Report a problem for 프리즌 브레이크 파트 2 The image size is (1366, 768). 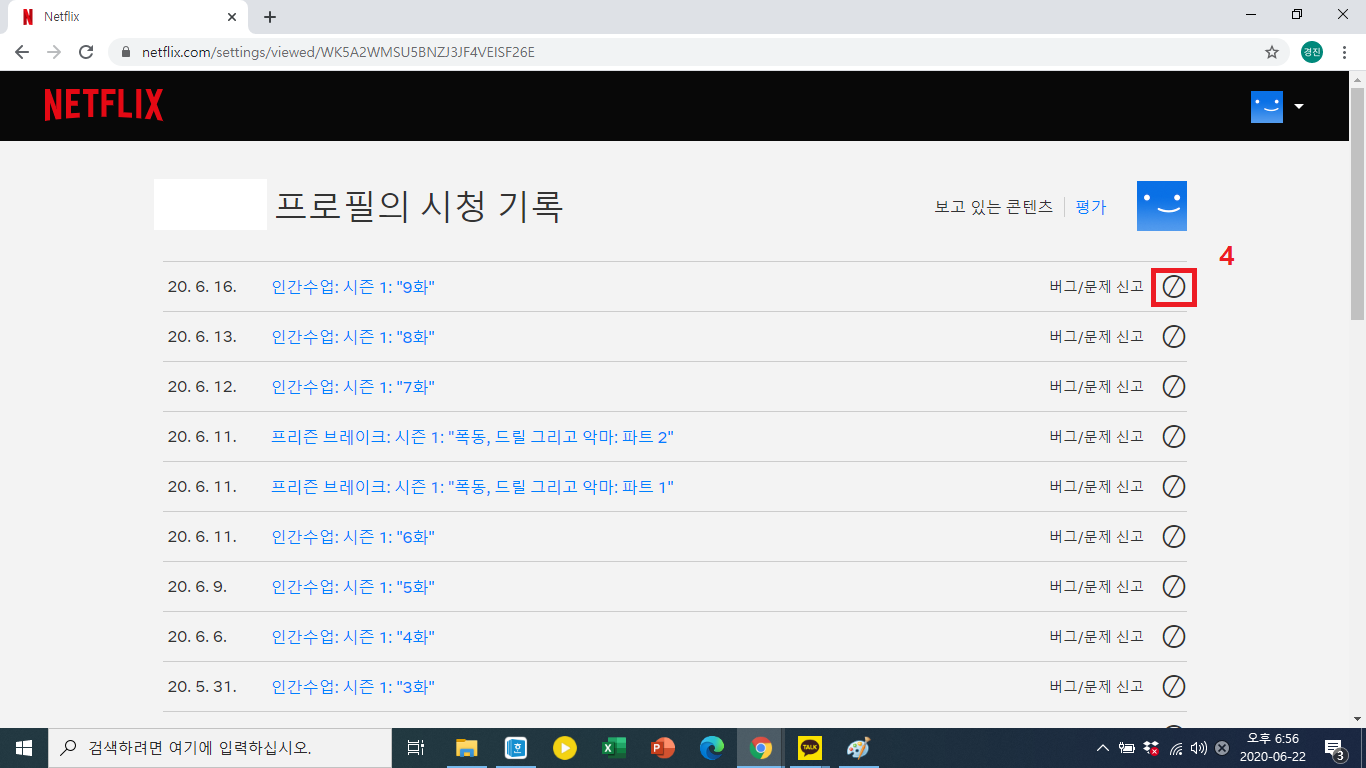pyautogui.click(x=1096, y=437)
